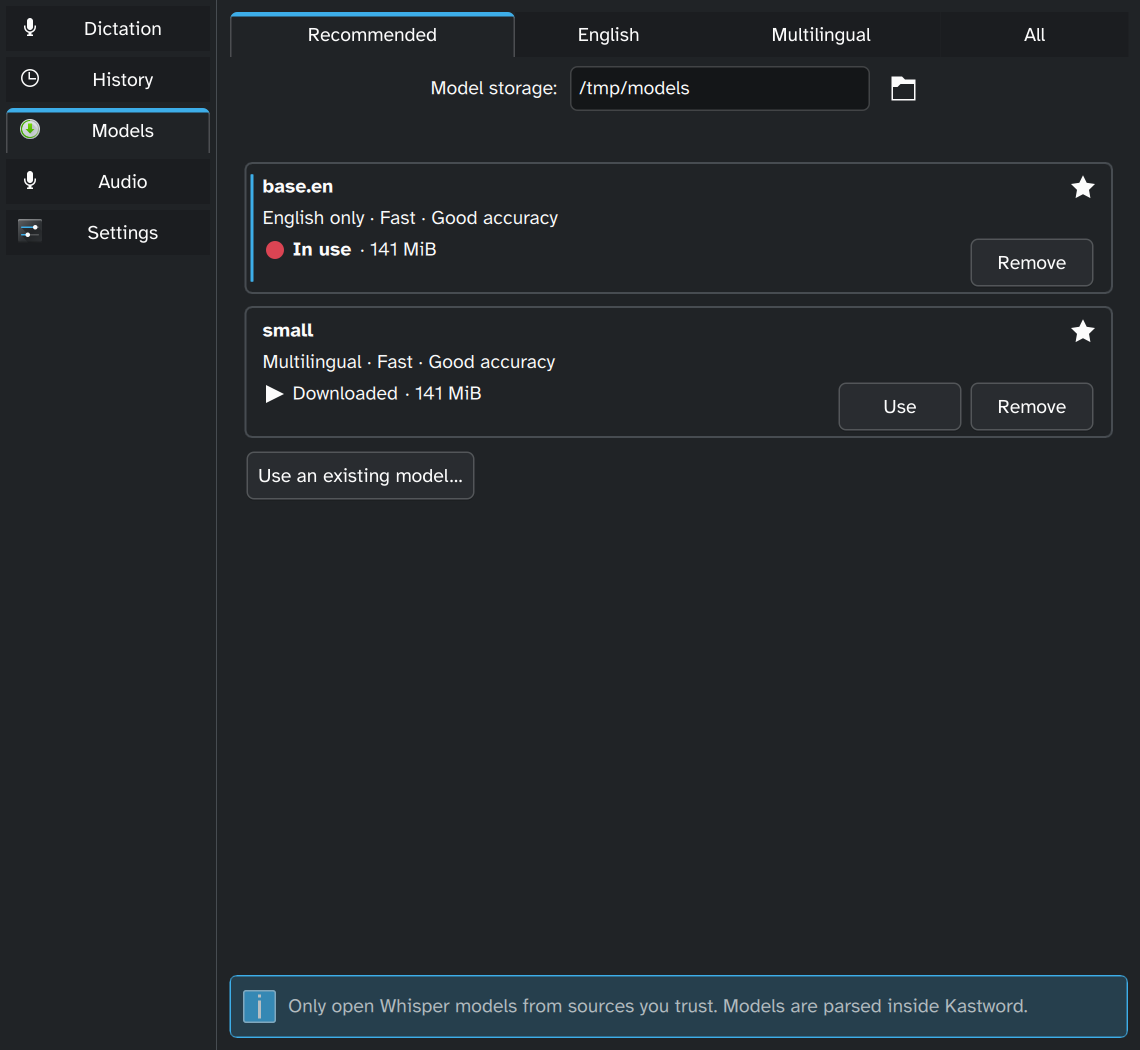This screenshot has height=1050, width=1140.
Task: Click the 'In use' status text
Action: (x=321, y=249)
